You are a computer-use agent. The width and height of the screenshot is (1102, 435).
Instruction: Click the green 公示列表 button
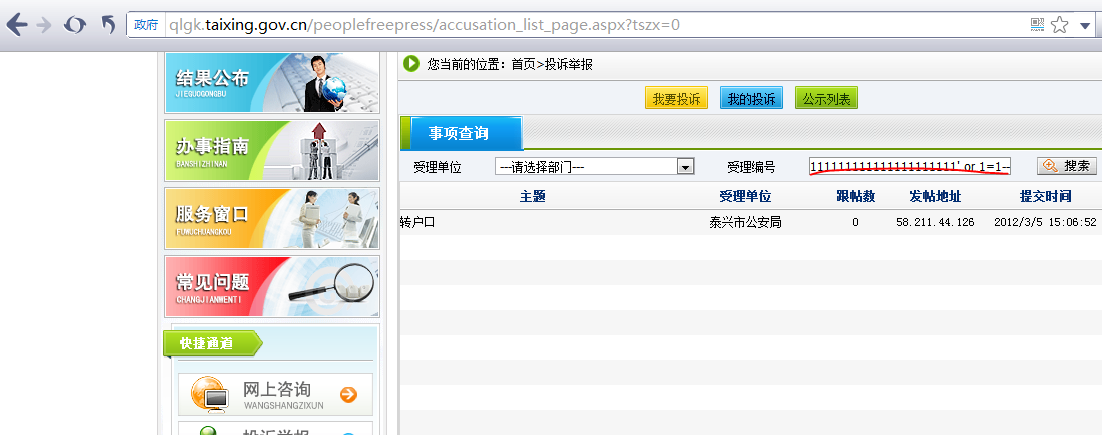click(826, 99)
